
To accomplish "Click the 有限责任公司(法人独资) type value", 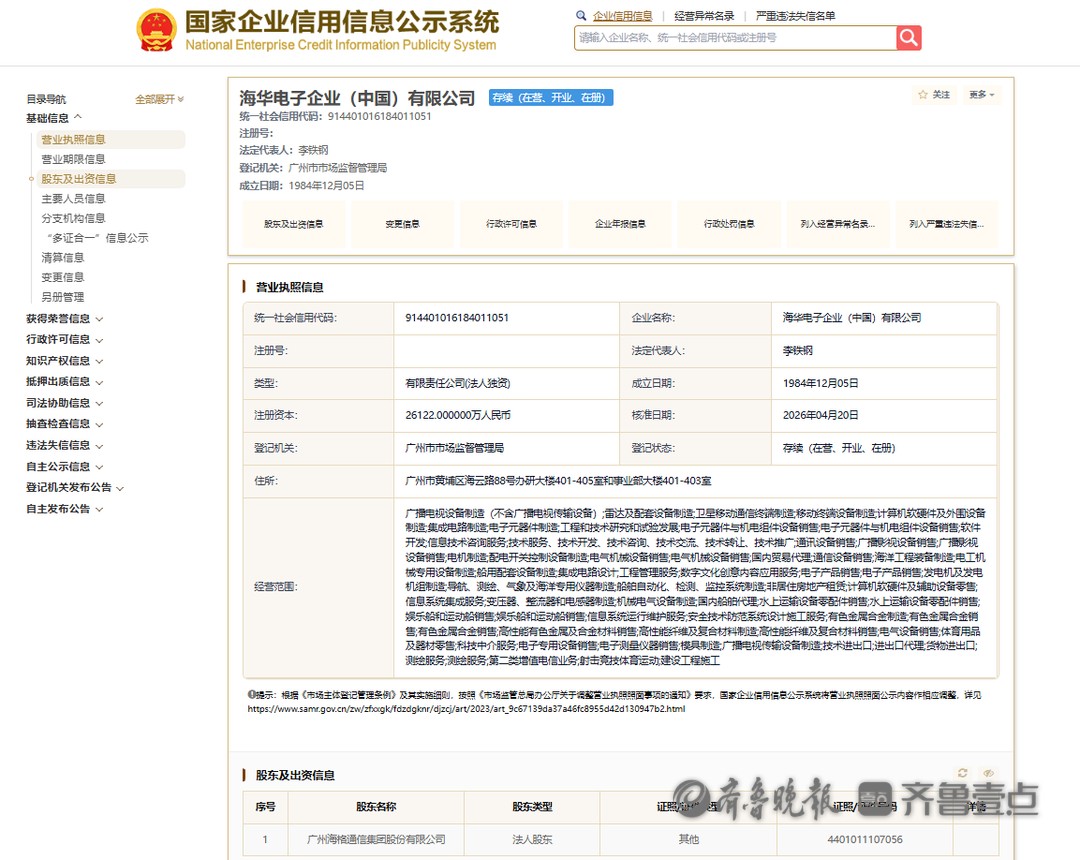I will tap(458, 383).
